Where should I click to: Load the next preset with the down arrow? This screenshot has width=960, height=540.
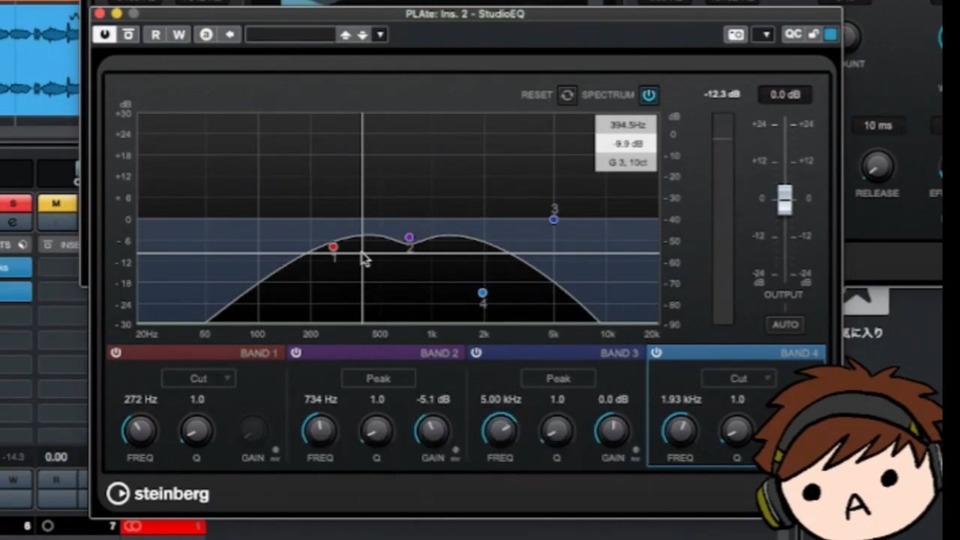(x=362, y=35)
